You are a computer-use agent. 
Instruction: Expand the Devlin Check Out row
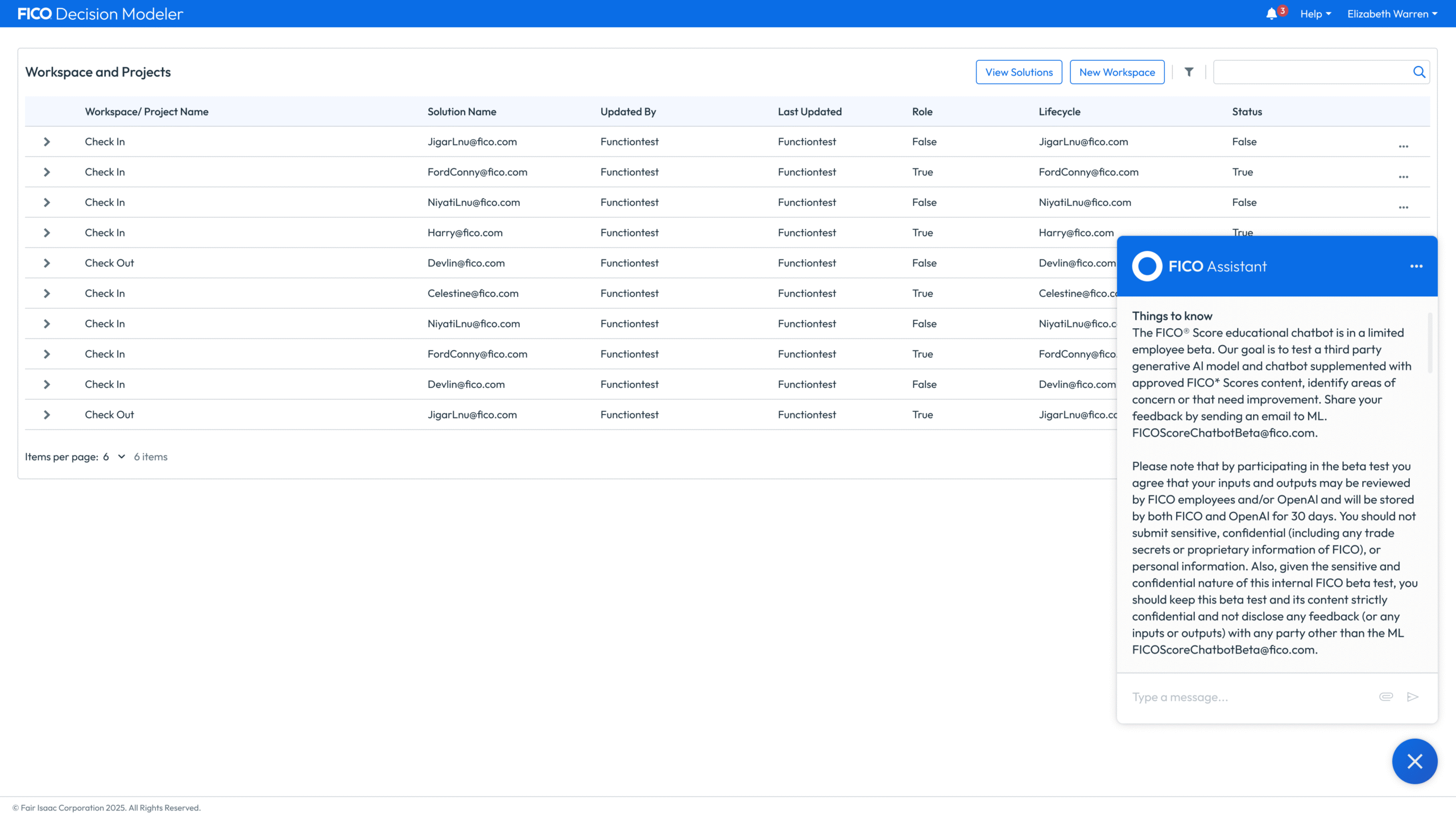[47, 263]
